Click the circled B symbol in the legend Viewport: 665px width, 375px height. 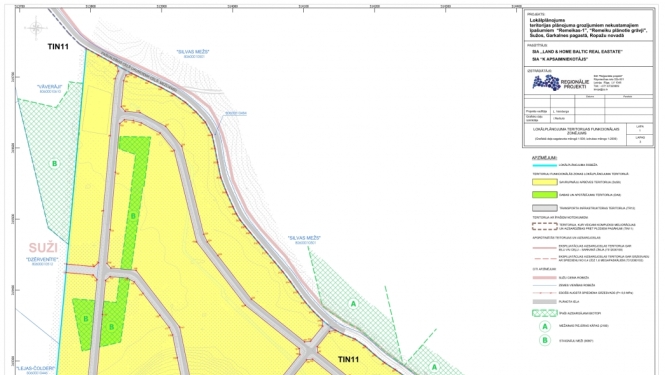(545, 340)
